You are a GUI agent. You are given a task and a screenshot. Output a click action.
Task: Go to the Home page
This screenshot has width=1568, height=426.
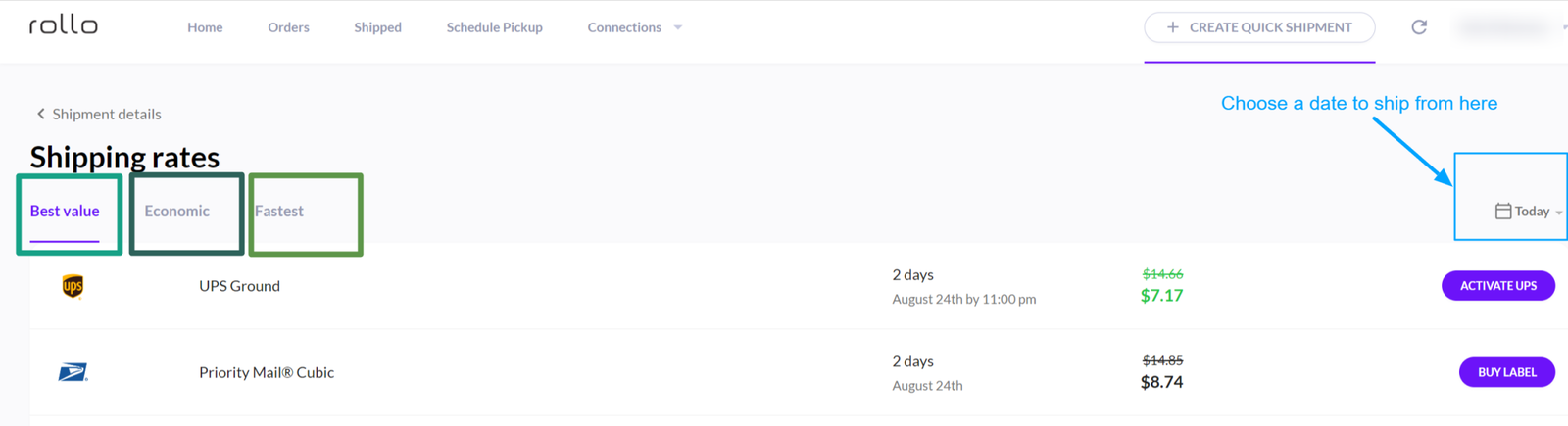(205, 27)
